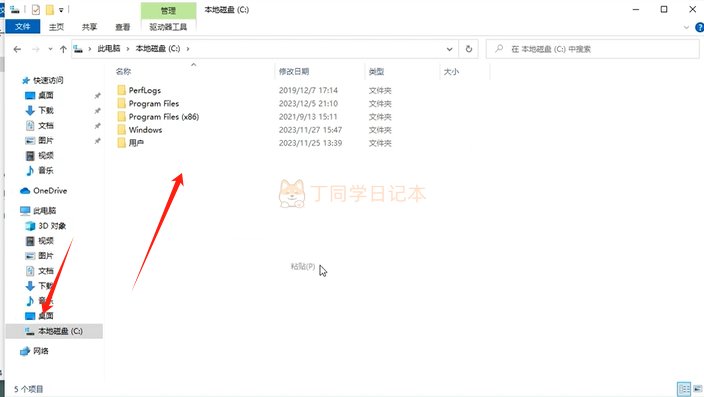Viewport: 704px width, 397px height.
Task: Switch to large icons view in status bar
Action: 697,388
